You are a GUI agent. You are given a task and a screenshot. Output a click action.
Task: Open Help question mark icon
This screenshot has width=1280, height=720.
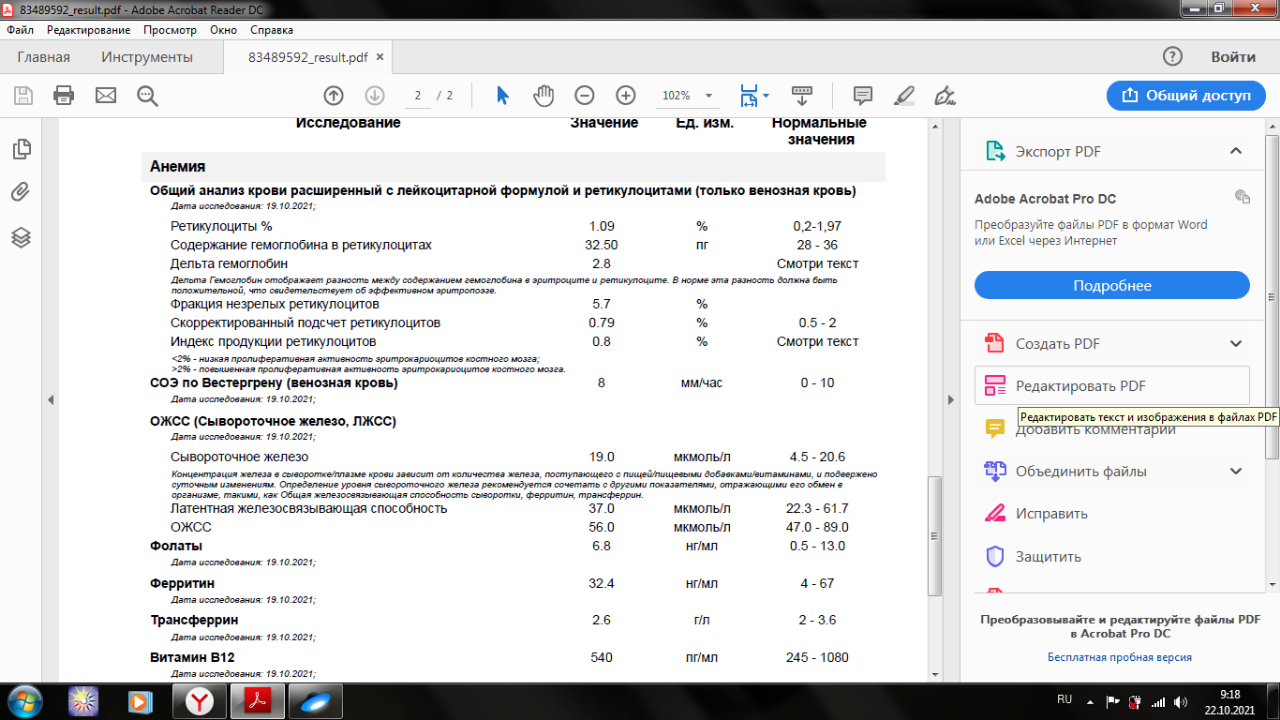point(1172,57)
